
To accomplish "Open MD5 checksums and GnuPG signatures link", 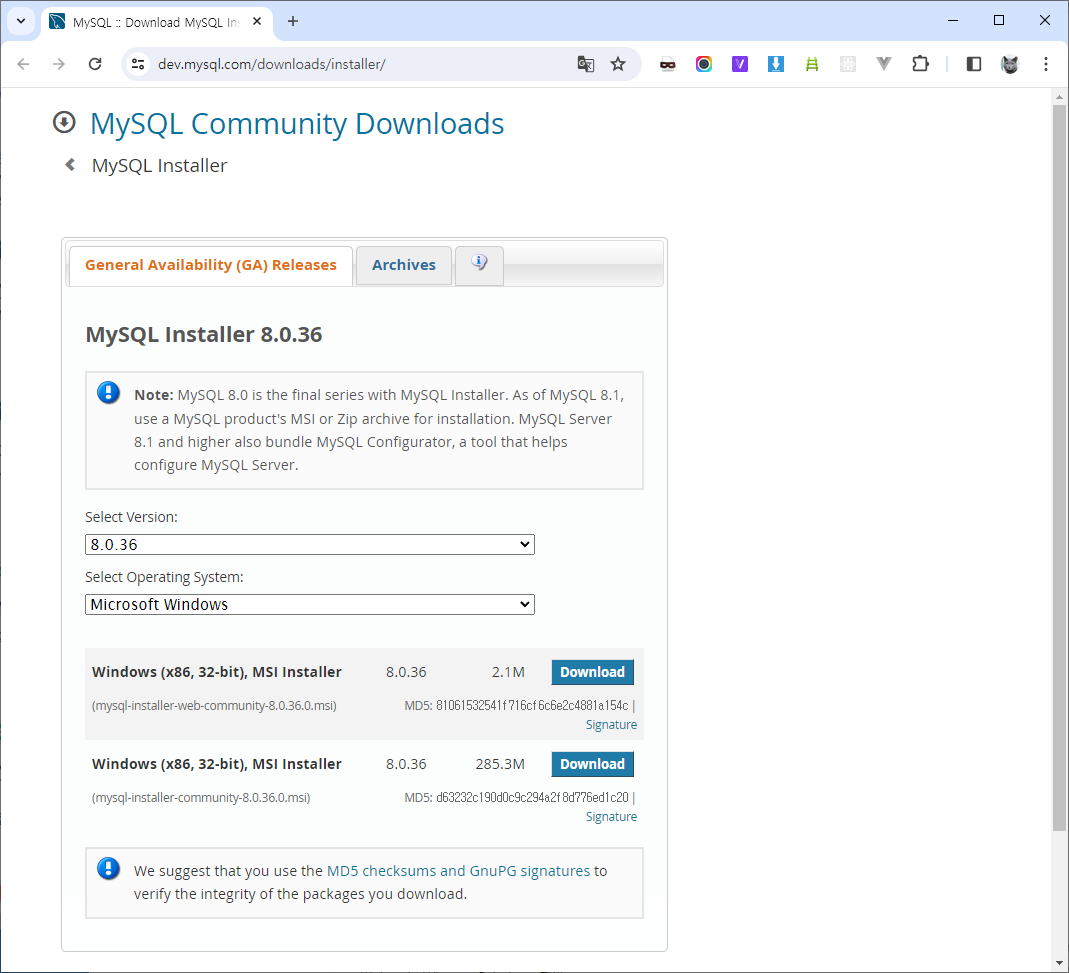I will point(458,871).
